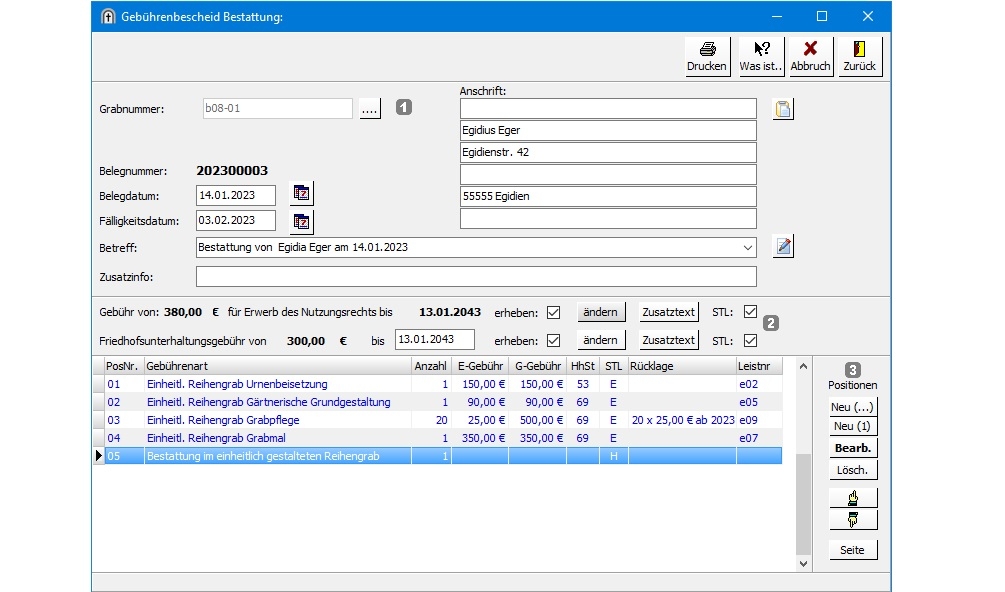
Task: Expand the Betreff dropdown list
Action: (x=748, y=247)
